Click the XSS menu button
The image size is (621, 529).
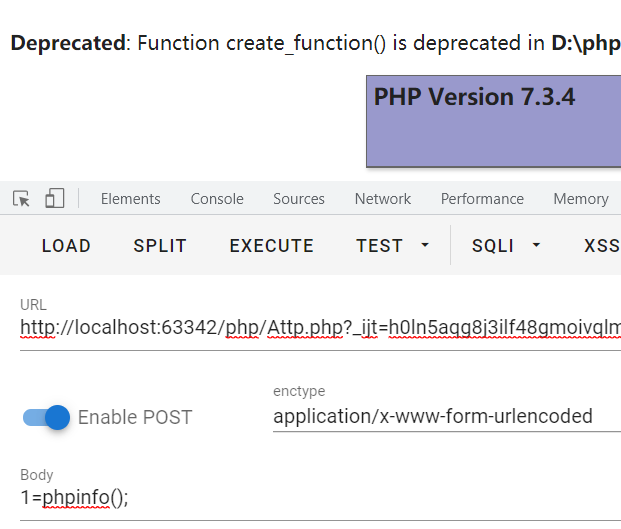point(601,246)
